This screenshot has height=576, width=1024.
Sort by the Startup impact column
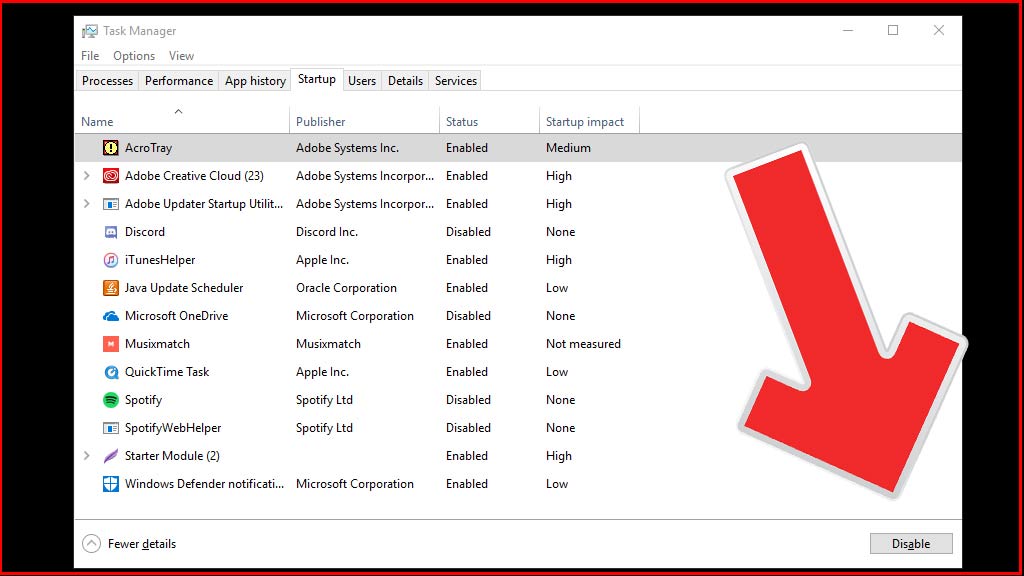(x=585, y=120)
